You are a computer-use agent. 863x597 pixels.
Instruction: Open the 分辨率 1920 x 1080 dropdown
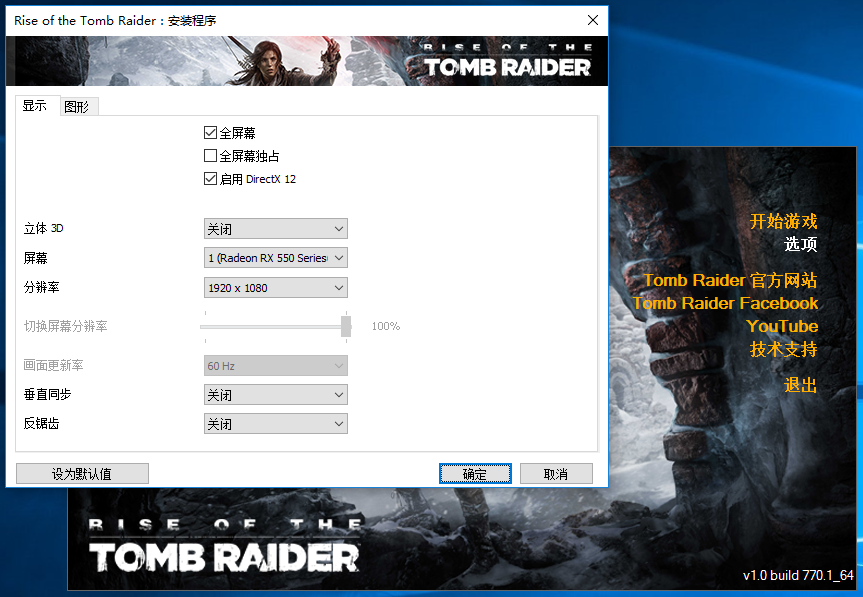(276, 288)
